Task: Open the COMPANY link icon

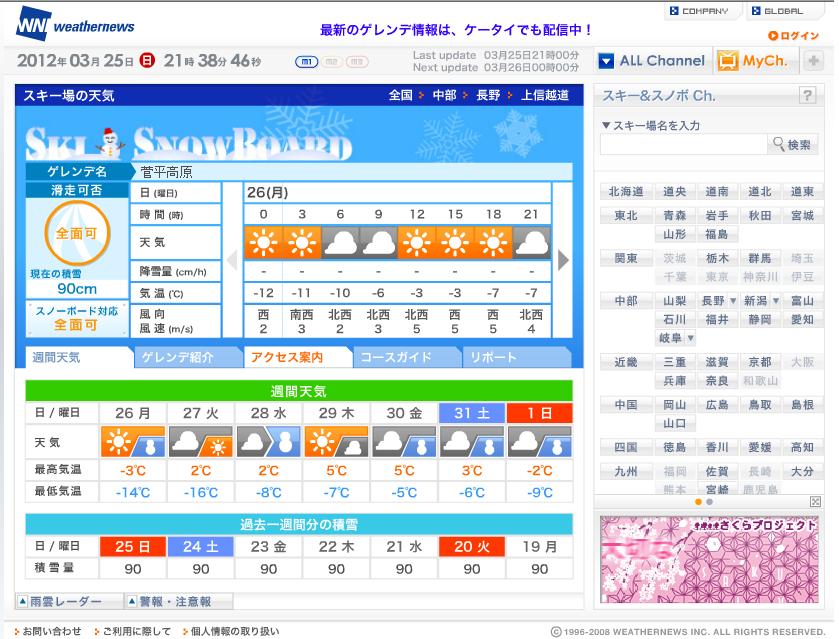Action: 674,11
